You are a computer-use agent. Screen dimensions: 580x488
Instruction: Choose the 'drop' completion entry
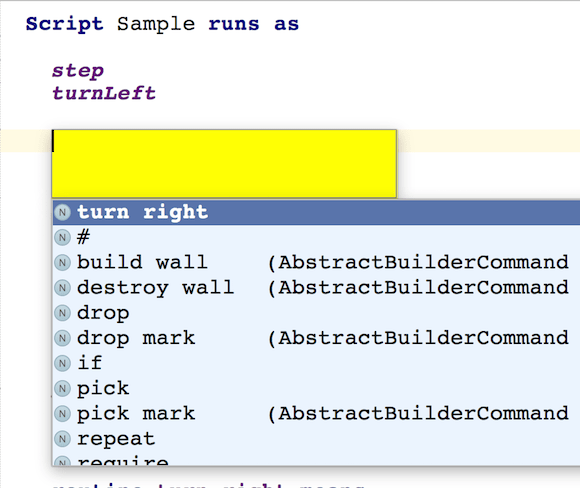click(316, 313)
